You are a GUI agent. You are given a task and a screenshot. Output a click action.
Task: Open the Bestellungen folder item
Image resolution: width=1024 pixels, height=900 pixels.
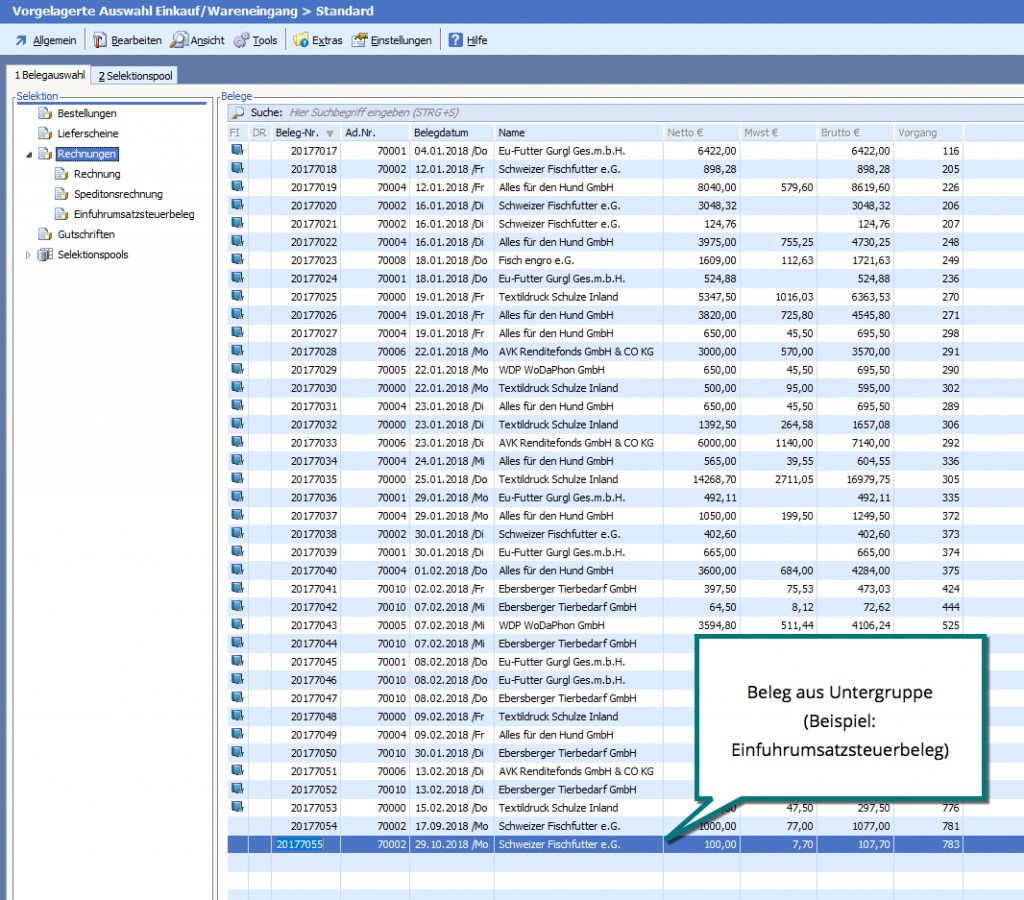(x=86, y=114)
